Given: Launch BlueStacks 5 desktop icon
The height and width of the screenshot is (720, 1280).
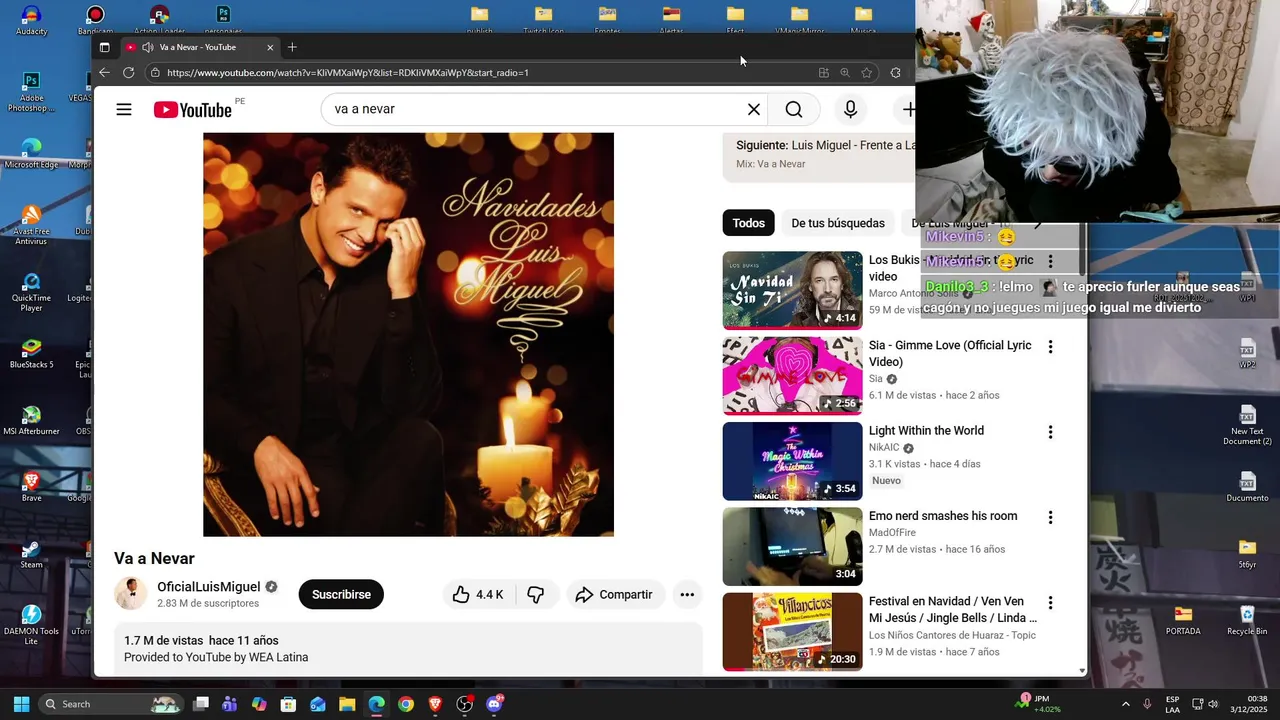Looking at the screenshot, I should pos(31,353).
